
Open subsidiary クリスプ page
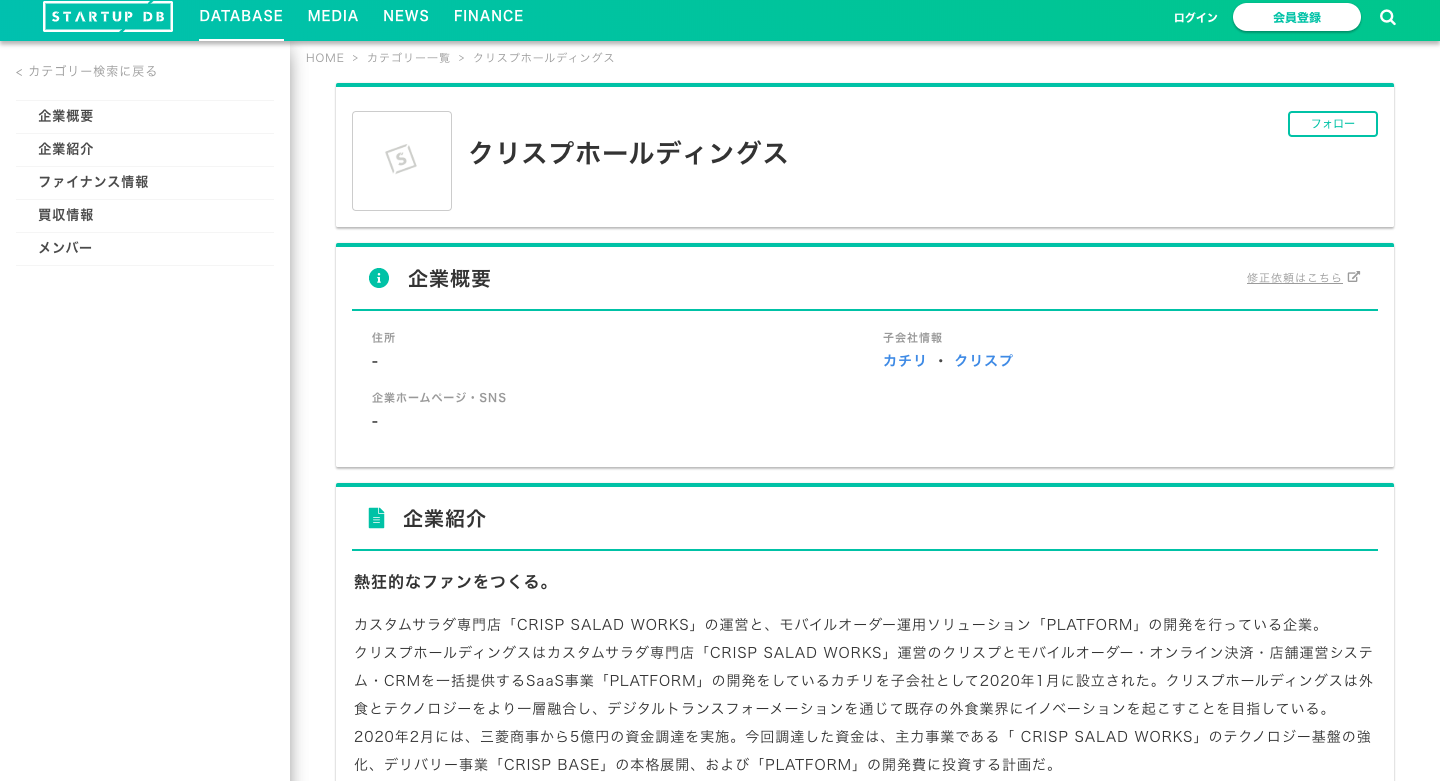click(983, 361)
